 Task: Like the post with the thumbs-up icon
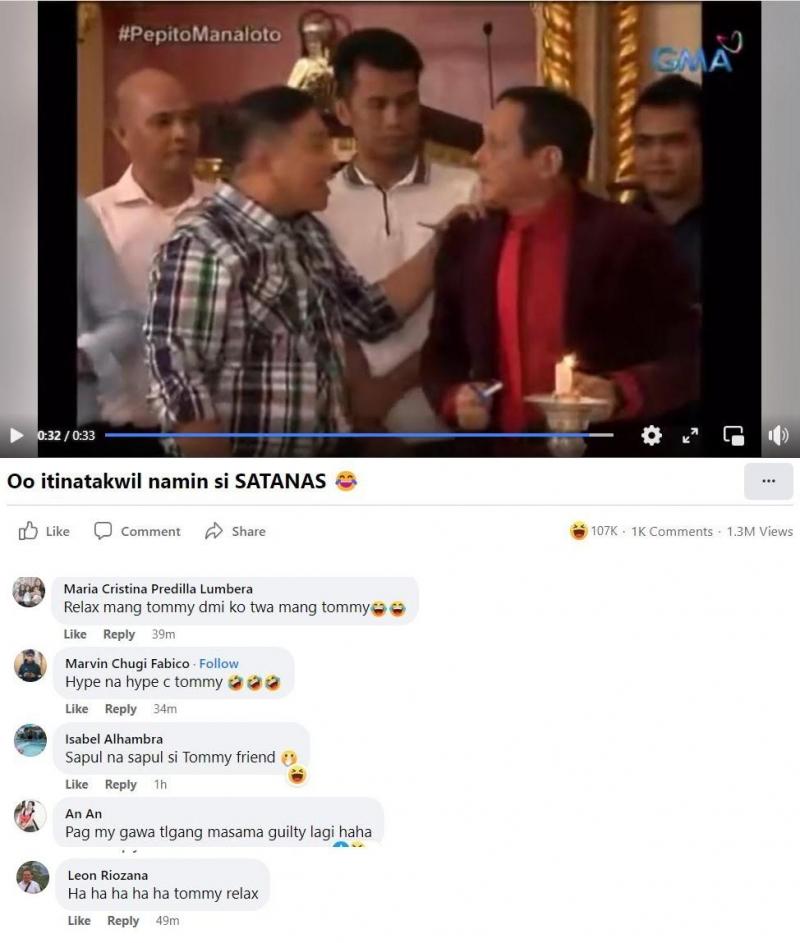point(28,530)
